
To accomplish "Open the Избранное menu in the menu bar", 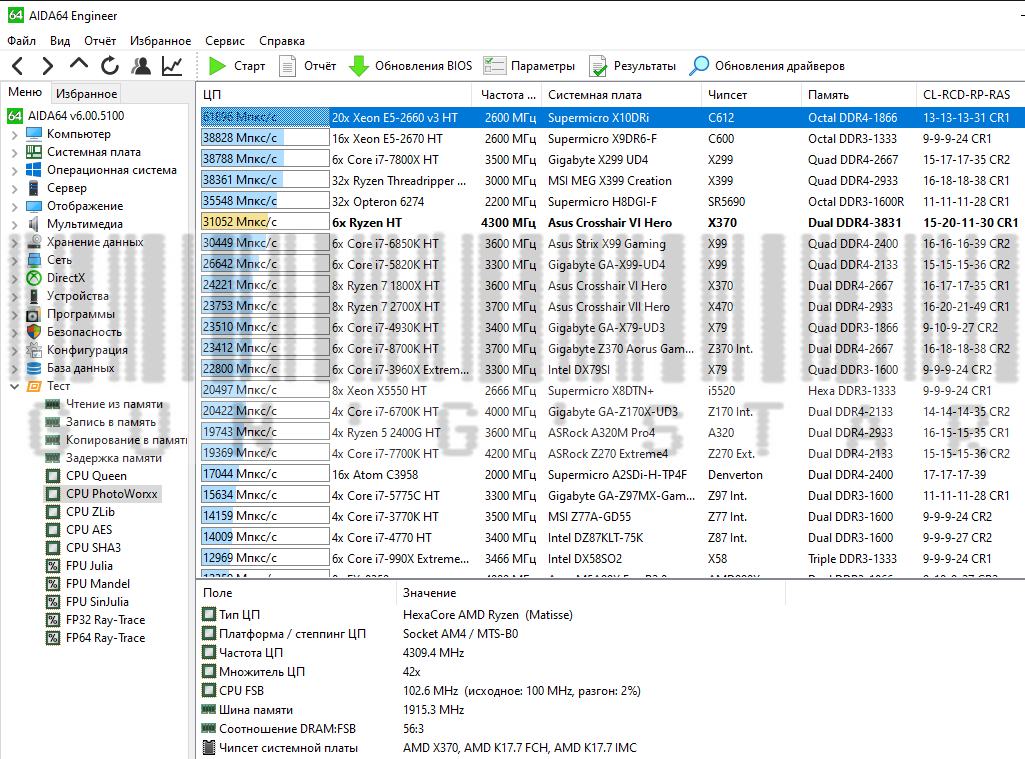I will 160,41.
